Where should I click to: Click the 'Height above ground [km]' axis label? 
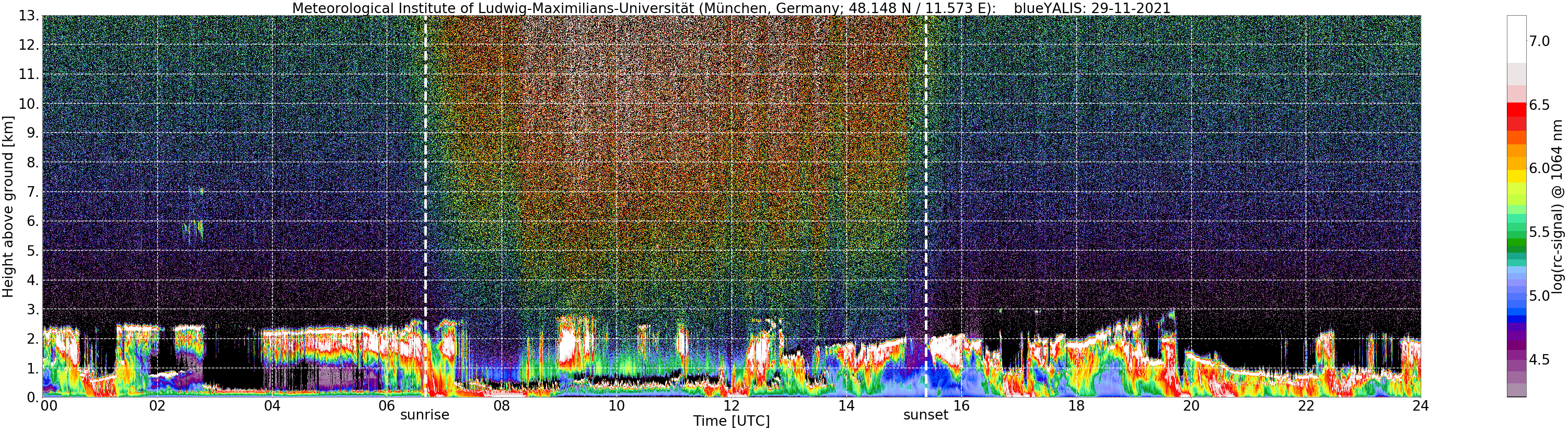pos(8,207)
